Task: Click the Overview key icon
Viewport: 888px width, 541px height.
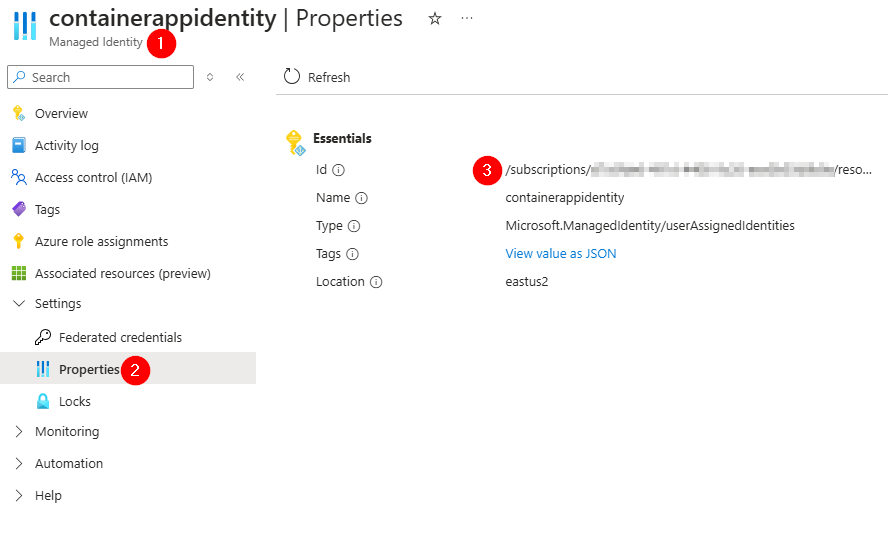Action: coord(19,113)
